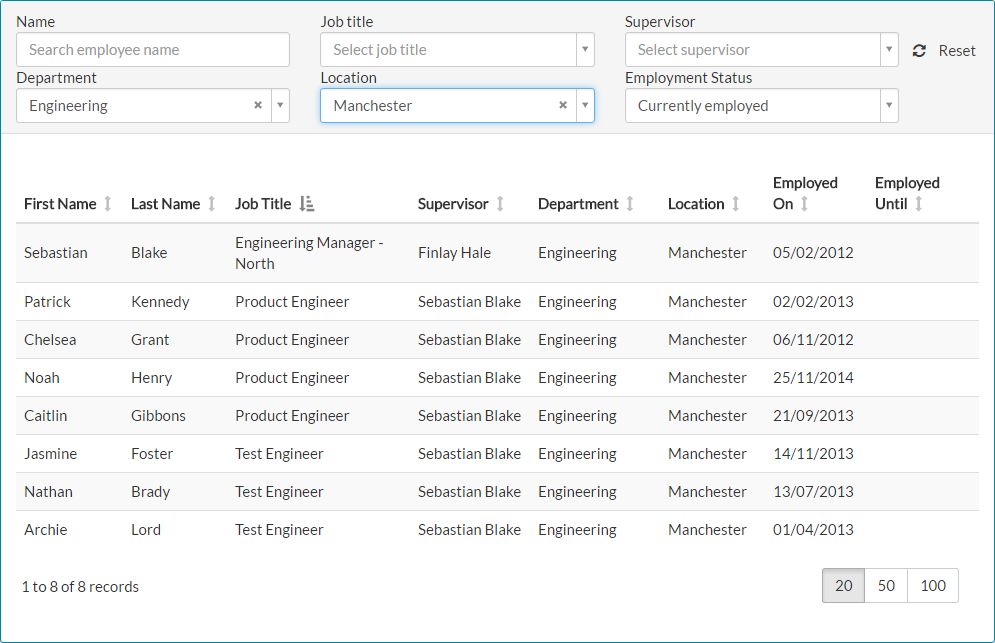Sort by Employed On column icon
The image size is (995, 643).
(804, 204)
